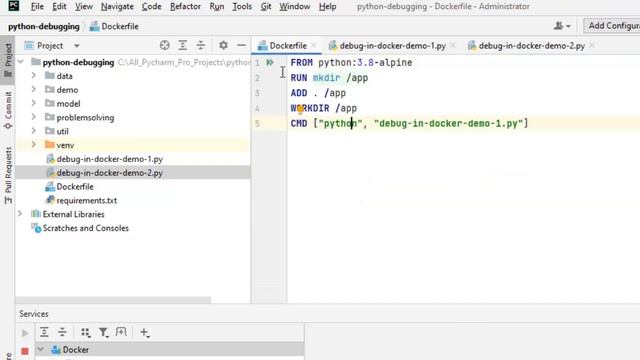
Task: Expand the venv folder
Action: 33,145
